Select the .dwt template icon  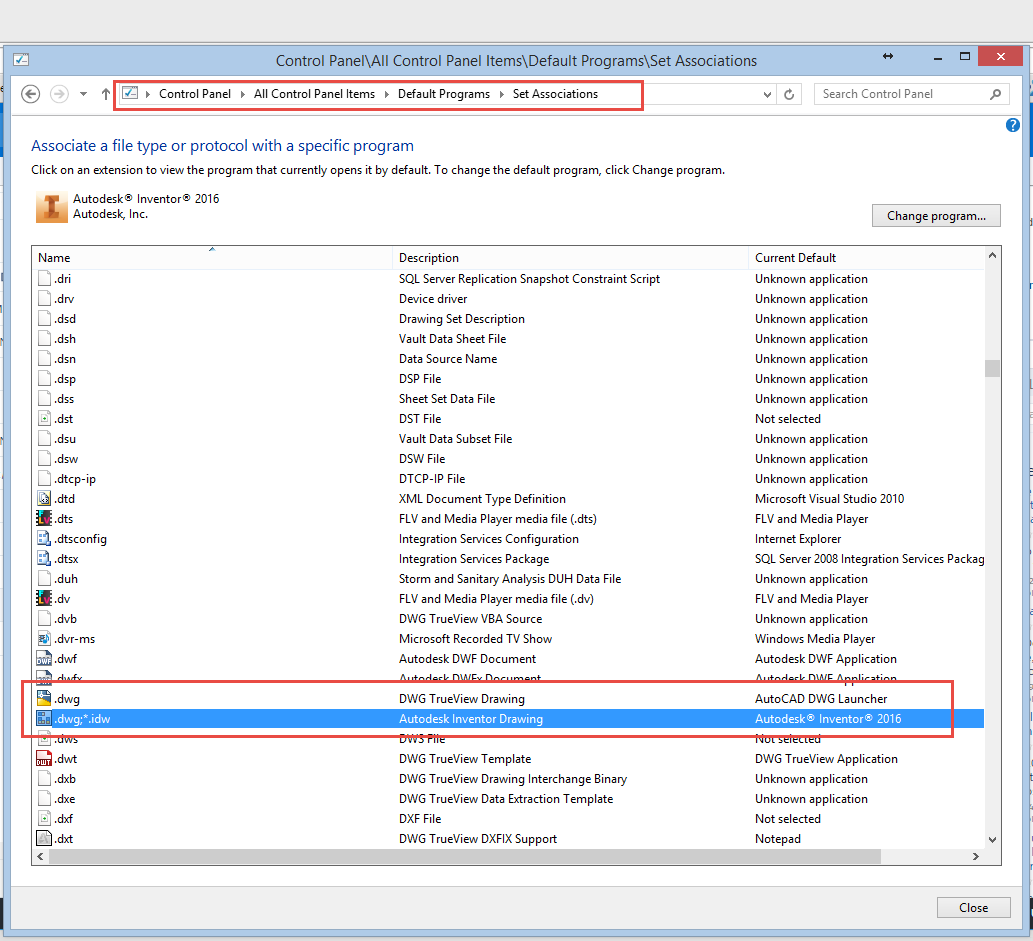tap(44, 758)
